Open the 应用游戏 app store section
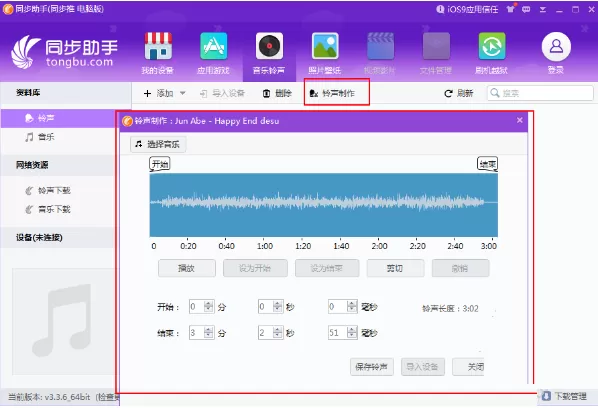 coord(213,53)
